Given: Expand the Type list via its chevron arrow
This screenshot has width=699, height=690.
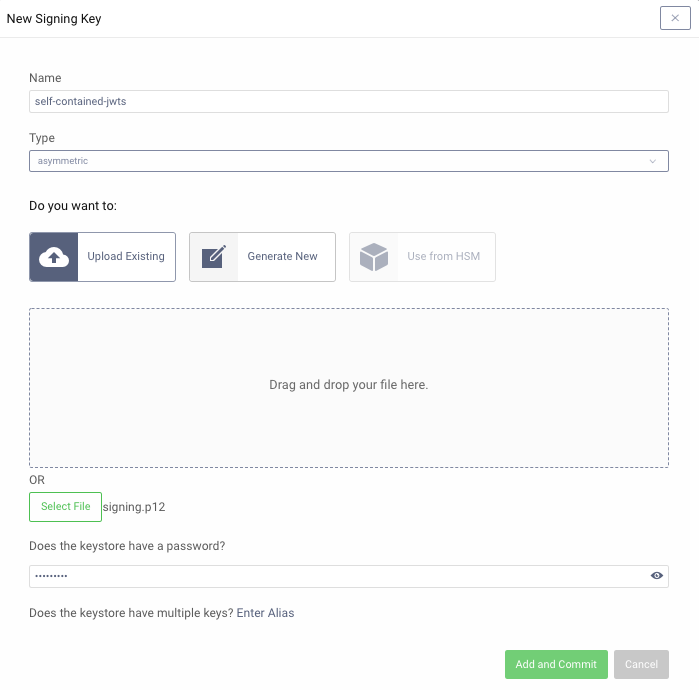Looking at the screenshot, I should [x=653, y=161].
